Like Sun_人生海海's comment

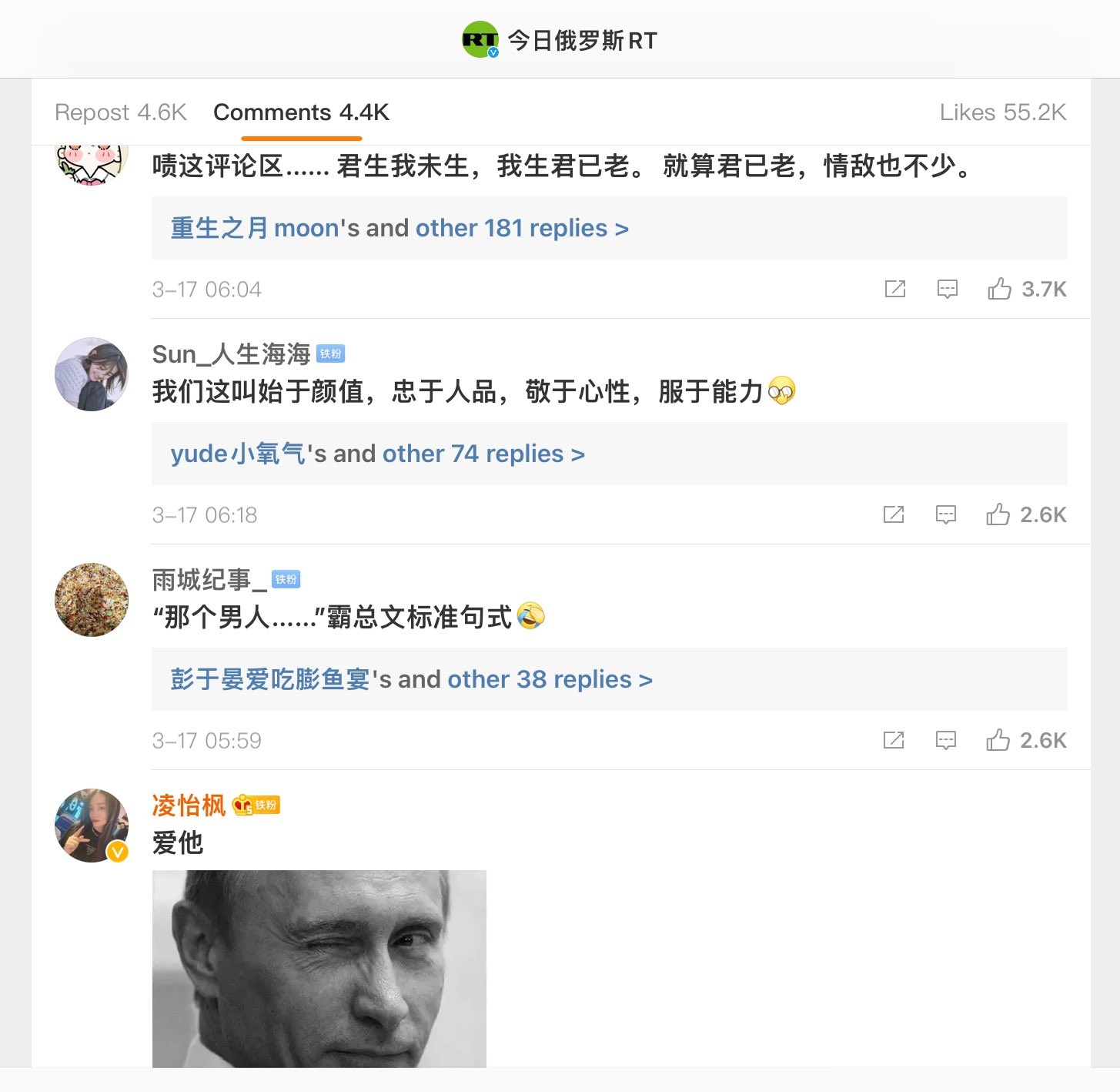1025,514
